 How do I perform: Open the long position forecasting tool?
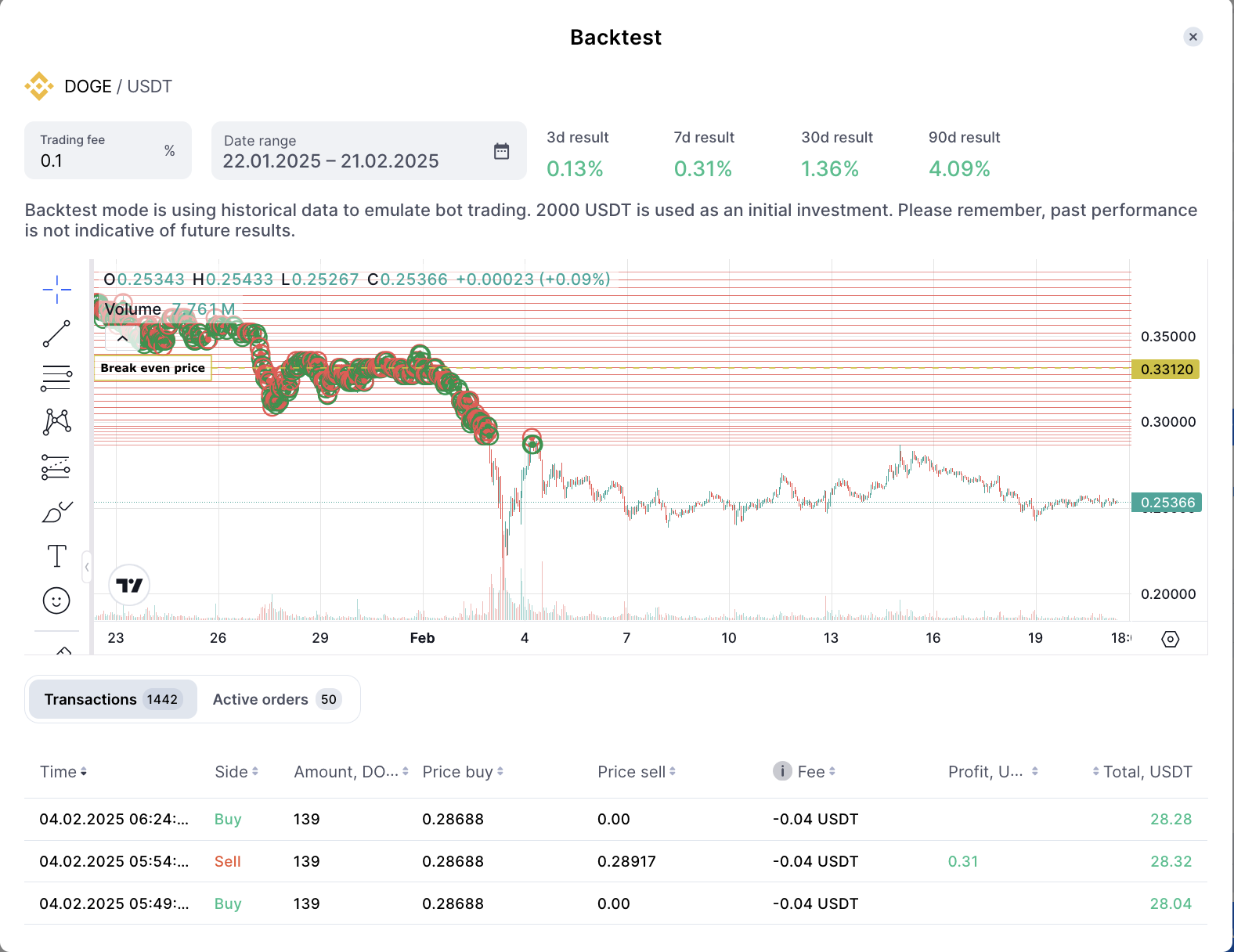(x=56, y=467)
